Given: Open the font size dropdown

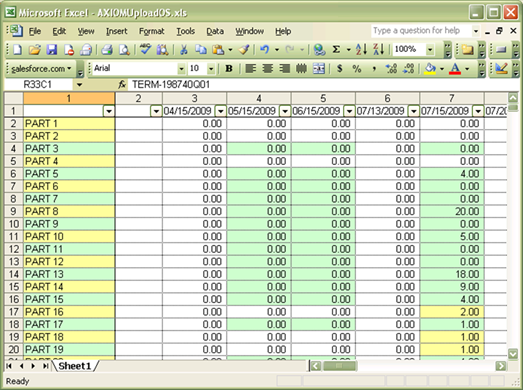Looking at the screenshot, I should [x=211, y=69].
